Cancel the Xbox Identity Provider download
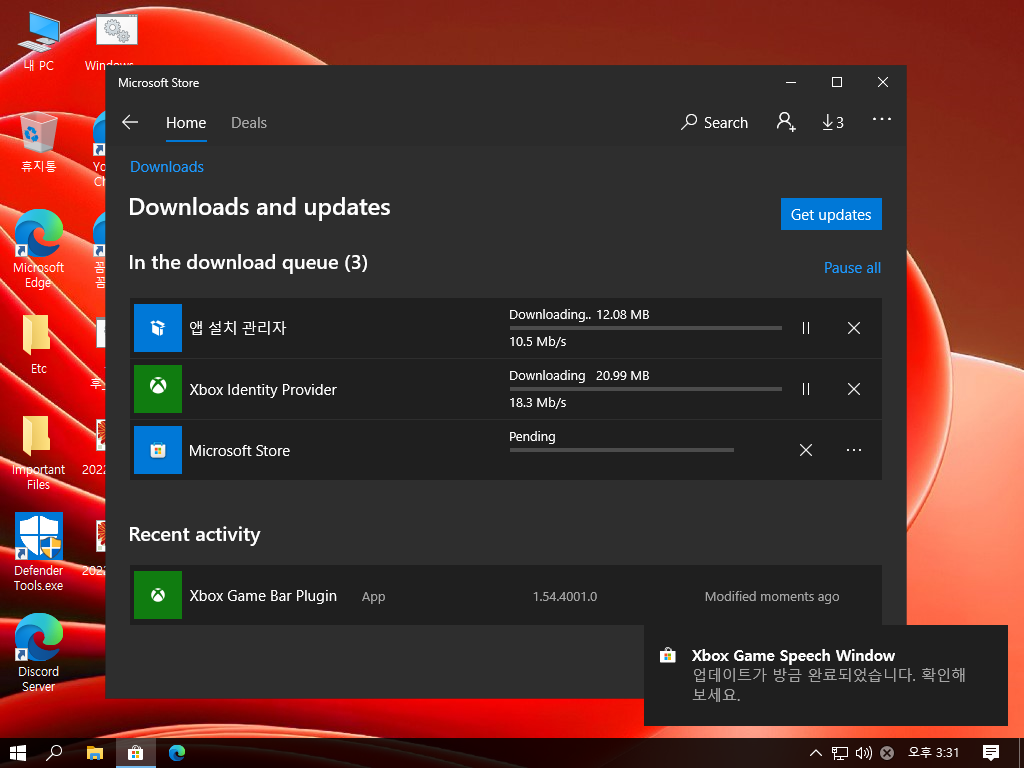The height and width of the screenshot is (768, 1024). 854,389
